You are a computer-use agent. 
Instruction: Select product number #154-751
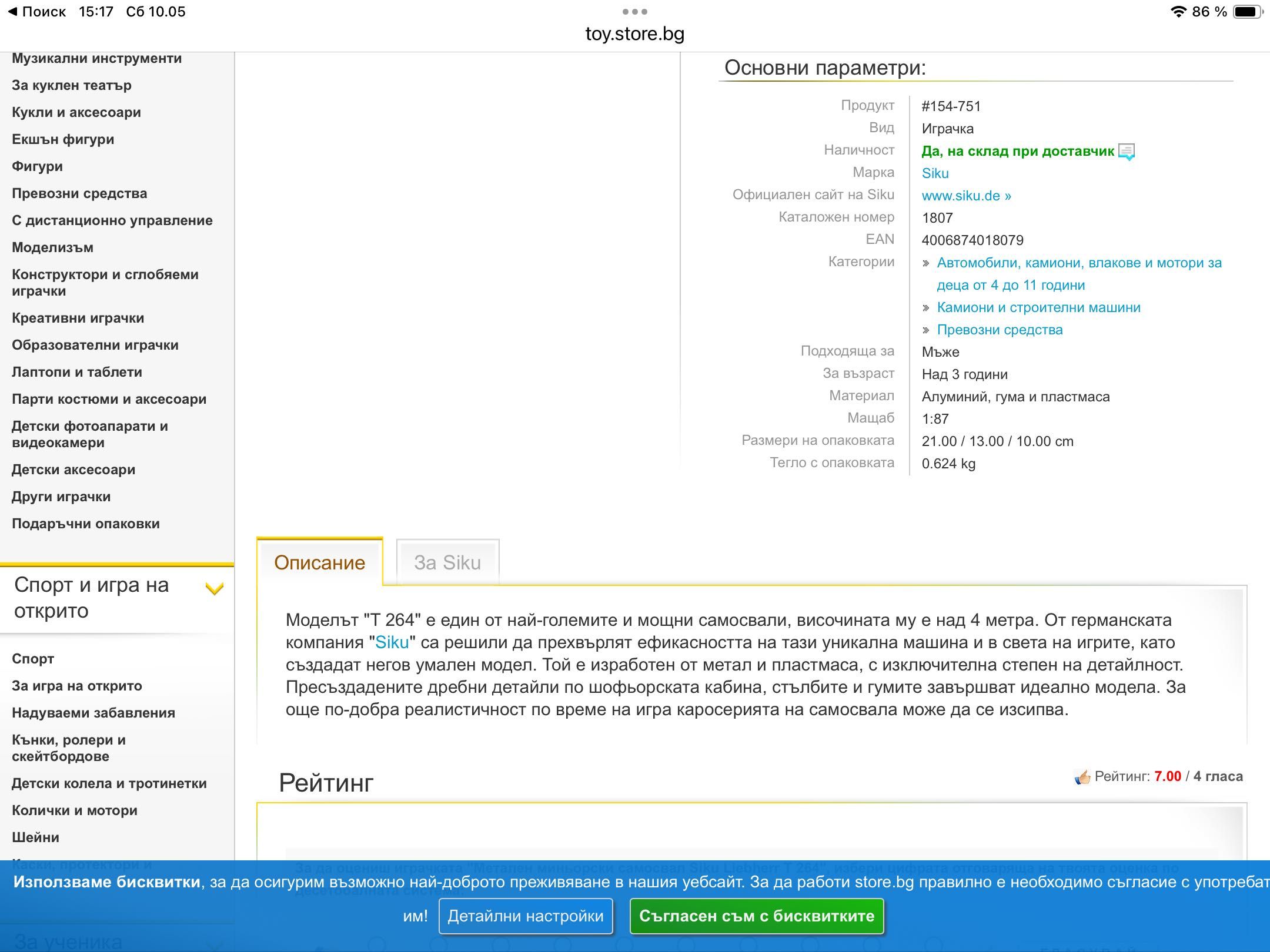coord(951,106)
